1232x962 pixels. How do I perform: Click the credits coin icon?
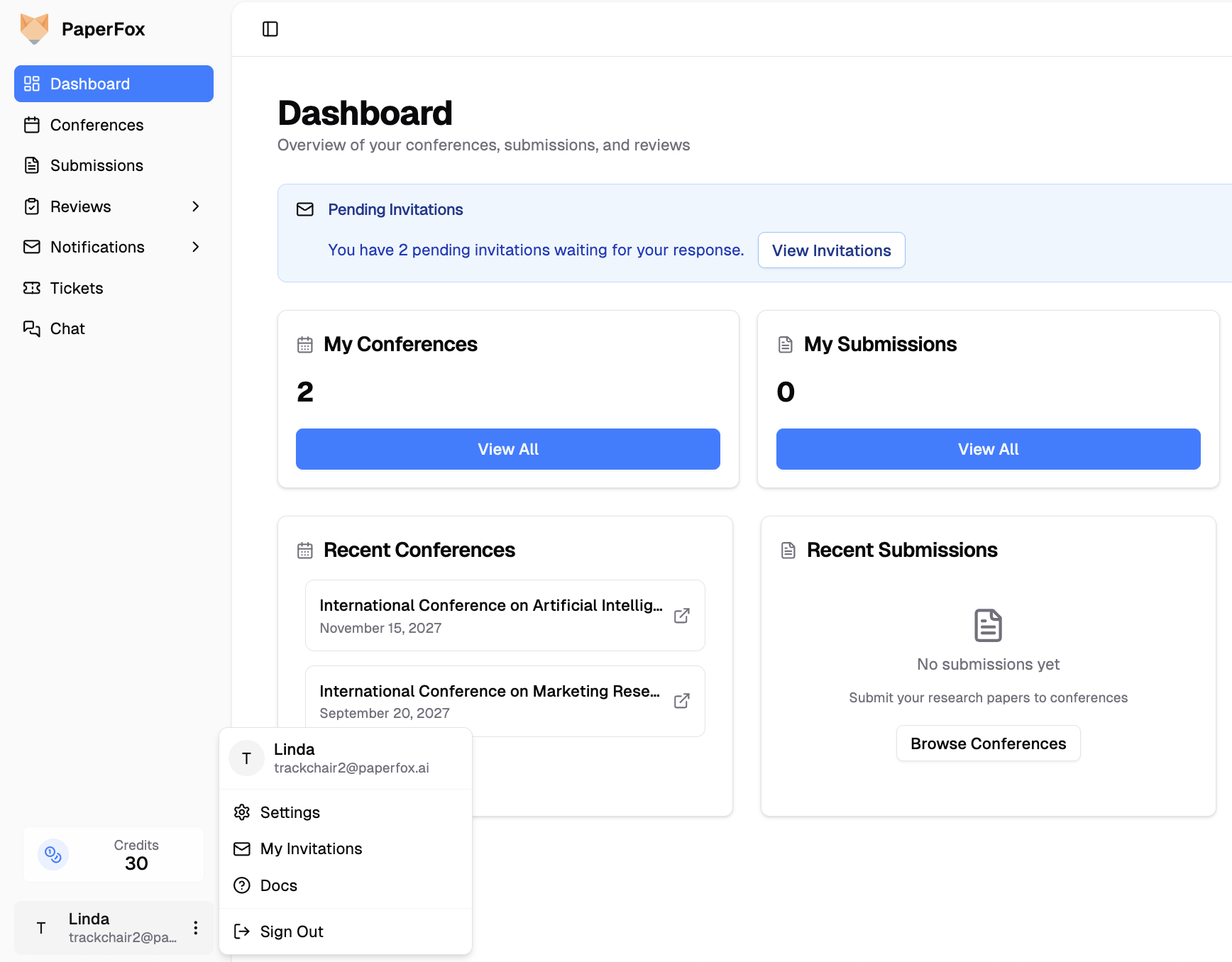(x=53, y=855)
